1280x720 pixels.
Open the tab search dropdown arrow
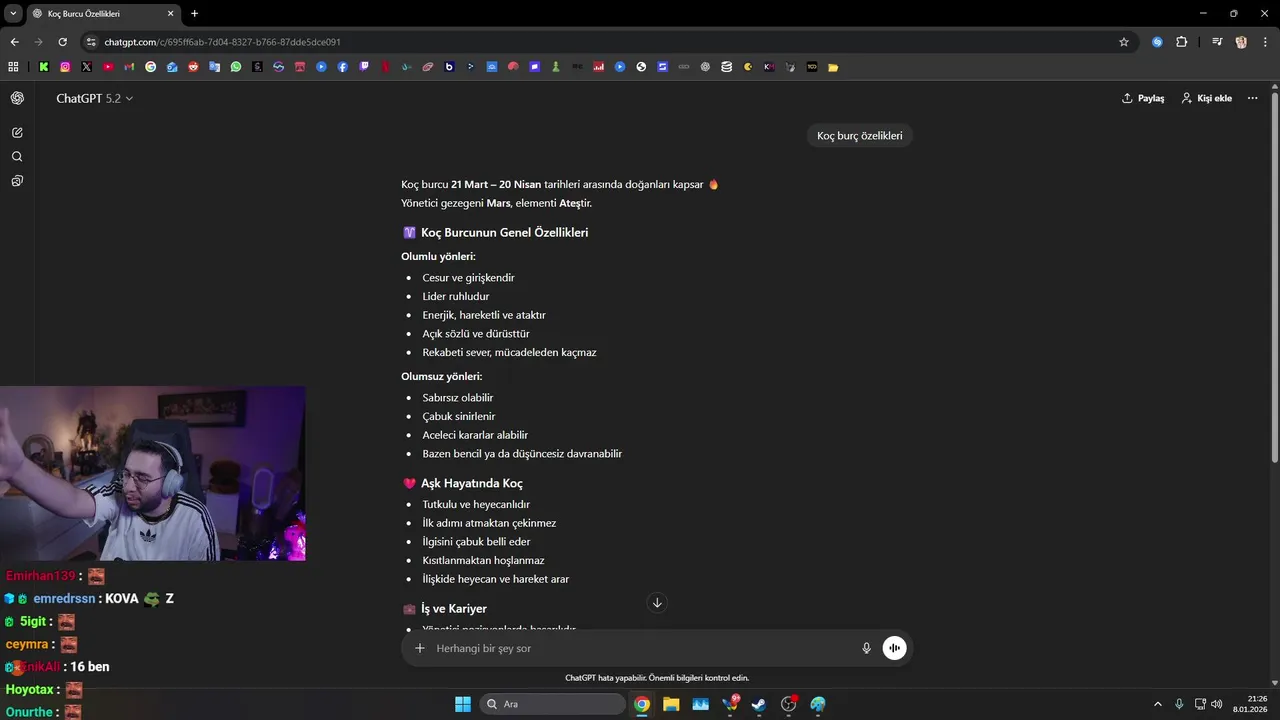pos(13,13)
